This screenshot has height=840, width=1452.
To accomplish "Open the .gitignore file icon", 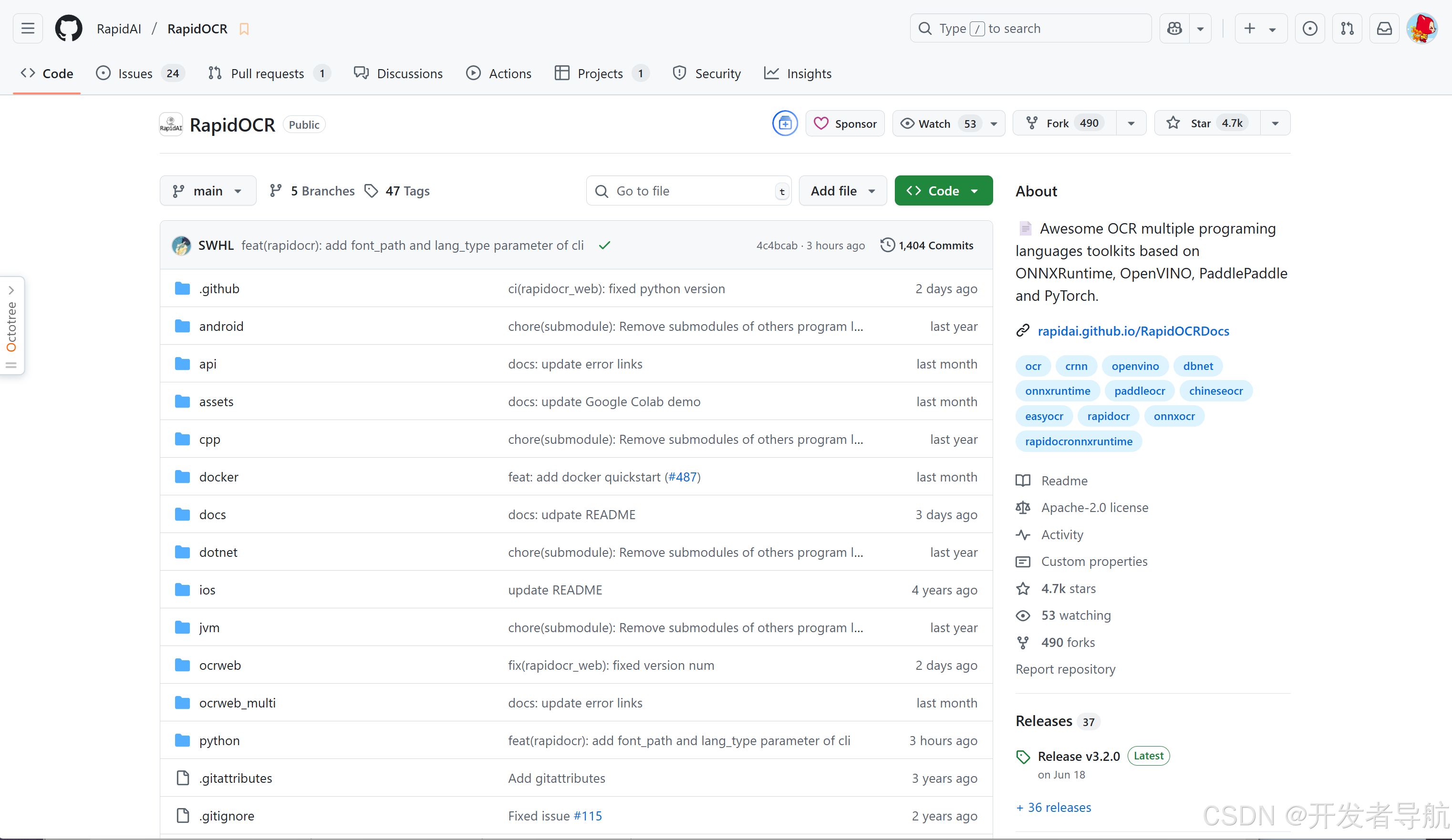I will (x=183, y=816).
